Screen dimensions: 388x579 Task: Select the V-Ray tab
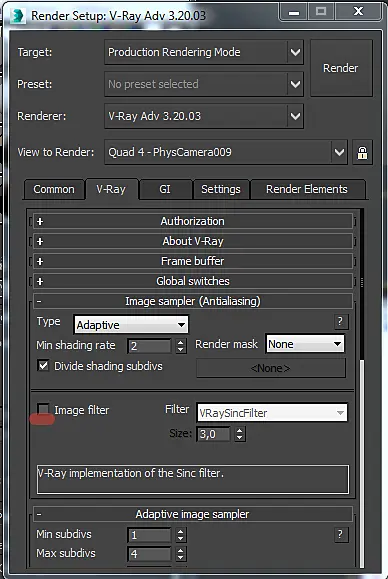(x=111, y=189)
